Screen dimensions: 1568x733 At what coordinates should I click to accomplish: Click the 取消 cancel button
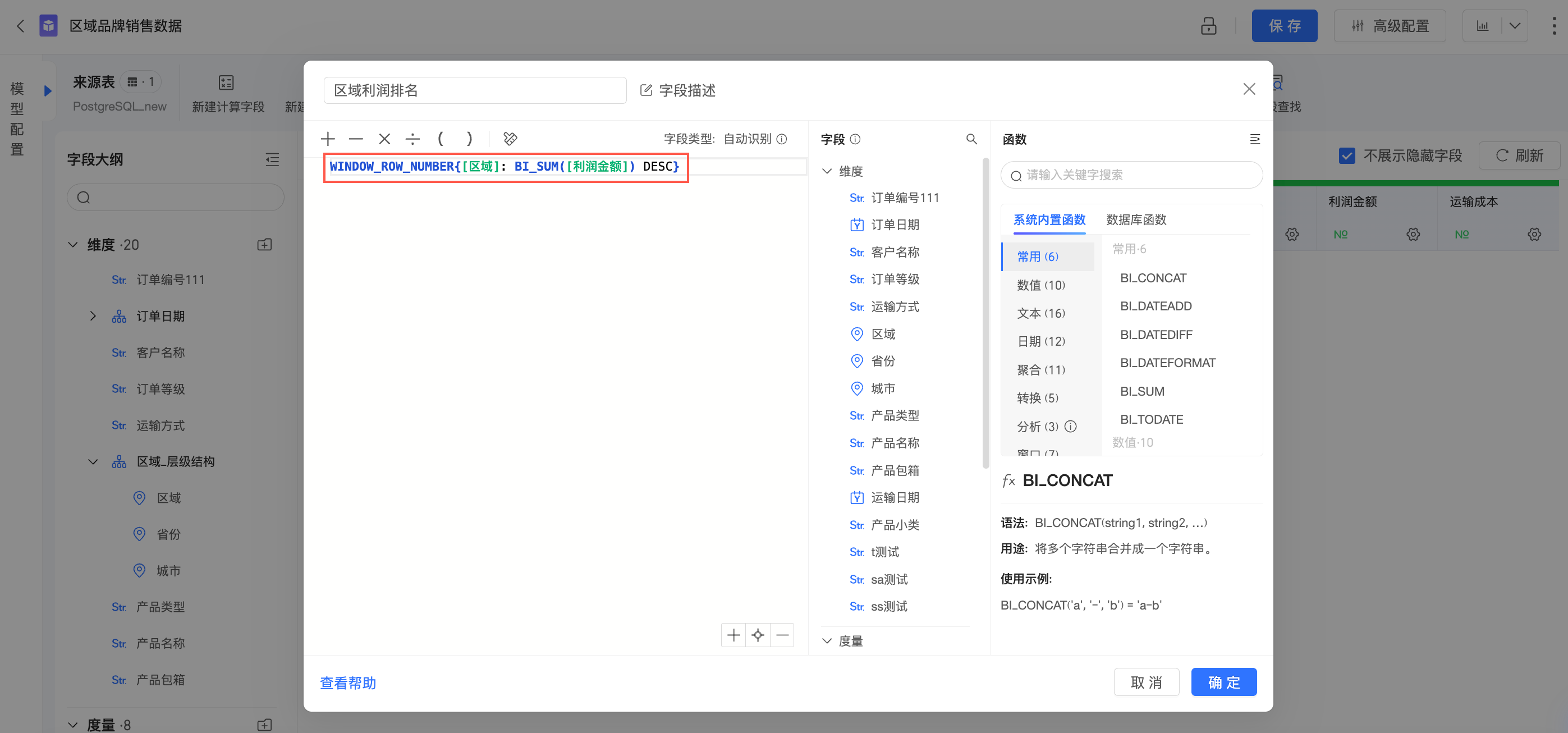click(1146, 682)
